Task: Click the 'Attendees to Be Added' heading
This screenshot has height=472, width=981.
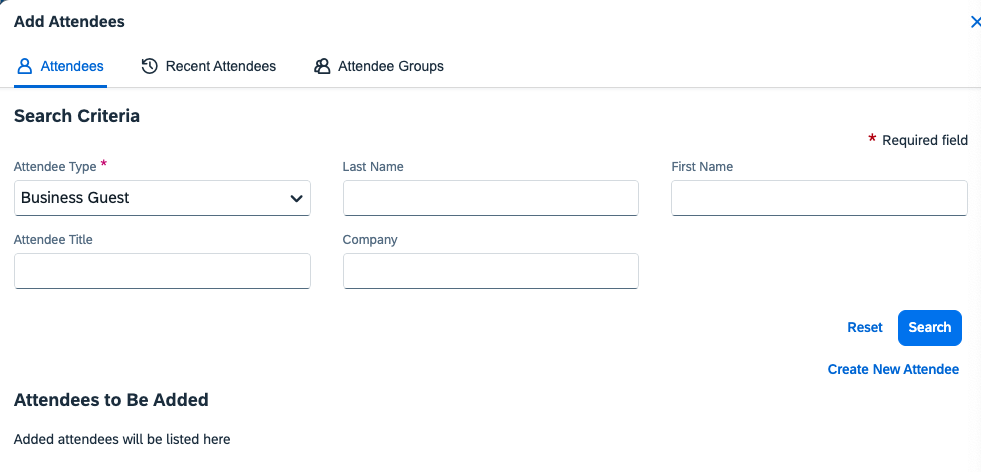Action: pos(111,400)
